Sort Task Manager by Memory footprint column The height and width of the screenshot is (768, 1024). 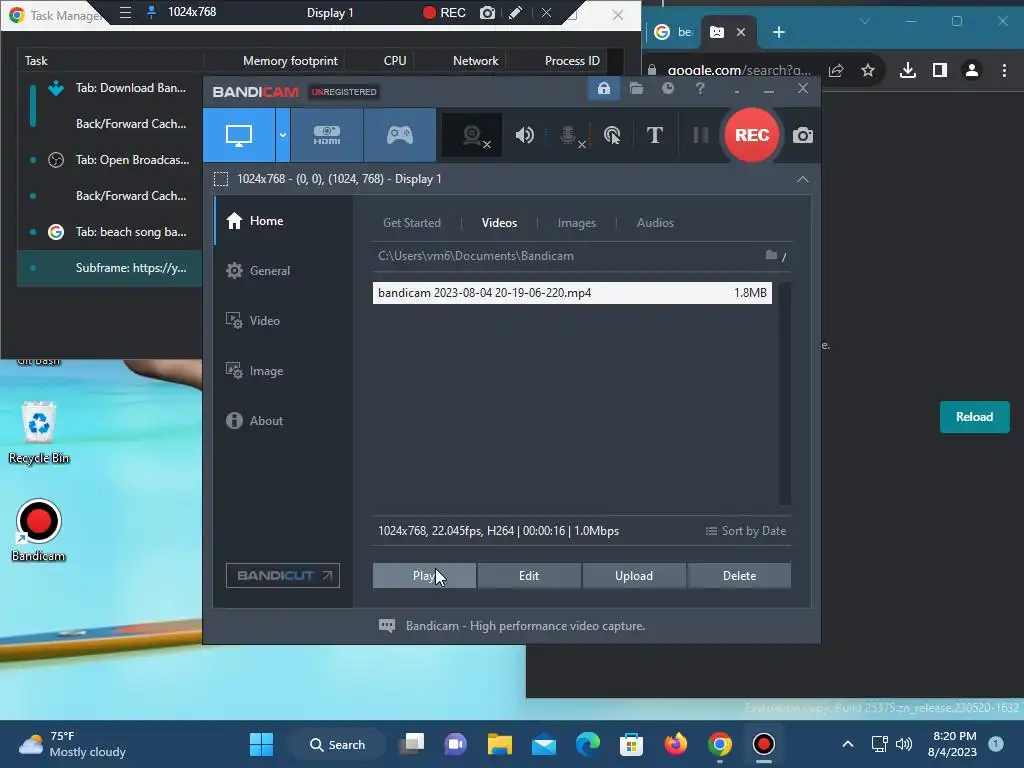(290, 61)
